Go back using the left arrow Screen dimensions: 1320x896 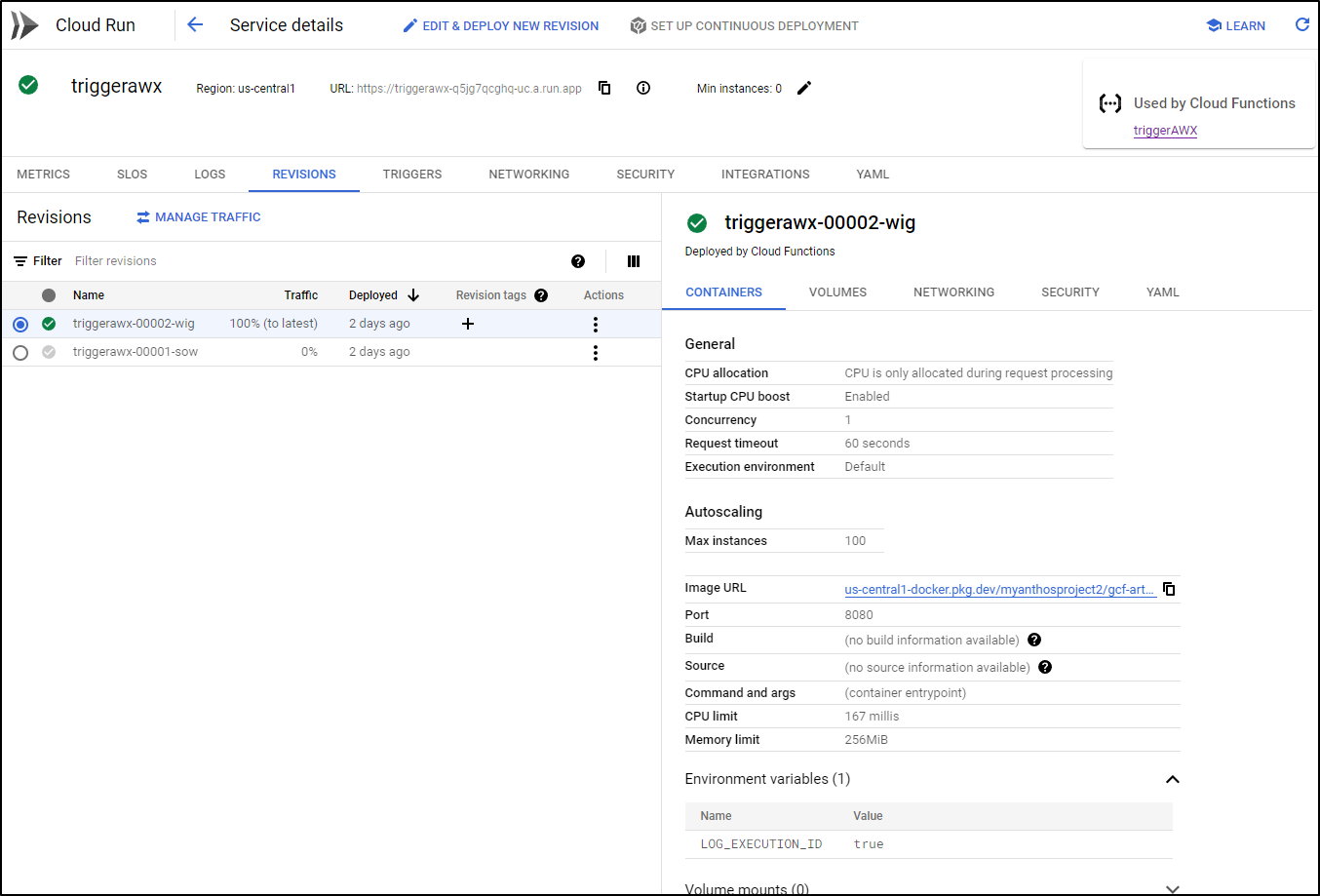(195, 25)
